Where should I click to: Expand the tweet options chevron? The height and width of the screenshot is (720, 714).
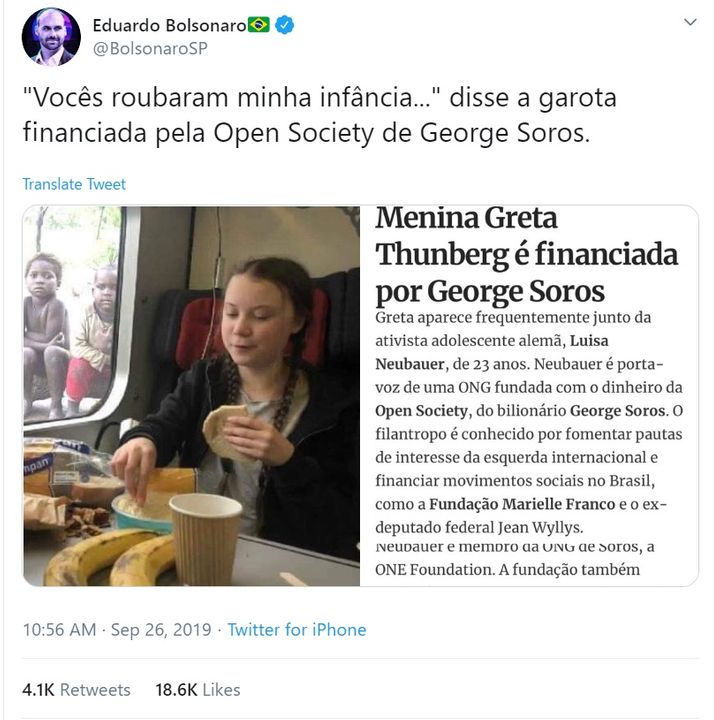pyautogui.click(x=690, y=22)
